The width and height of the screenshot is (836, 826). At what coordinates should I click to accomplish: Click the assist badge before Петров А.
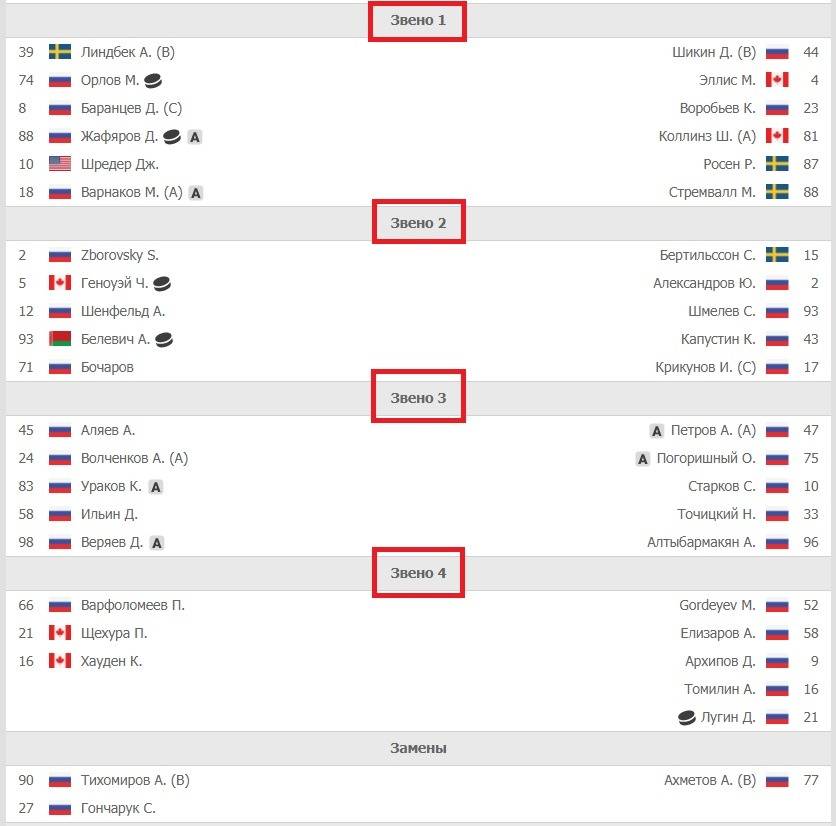657,431
